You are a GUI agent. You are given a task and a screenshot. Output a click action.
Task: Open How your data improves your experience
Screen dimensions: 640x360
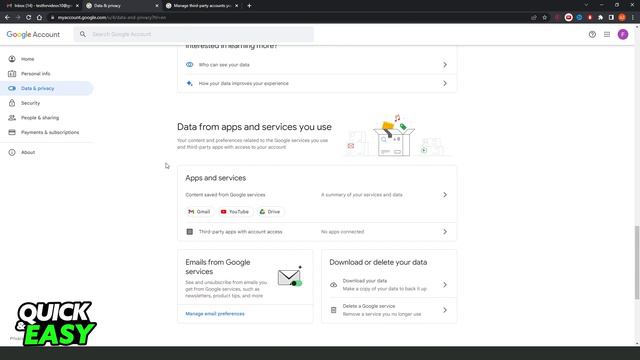(x=317, y=83)
